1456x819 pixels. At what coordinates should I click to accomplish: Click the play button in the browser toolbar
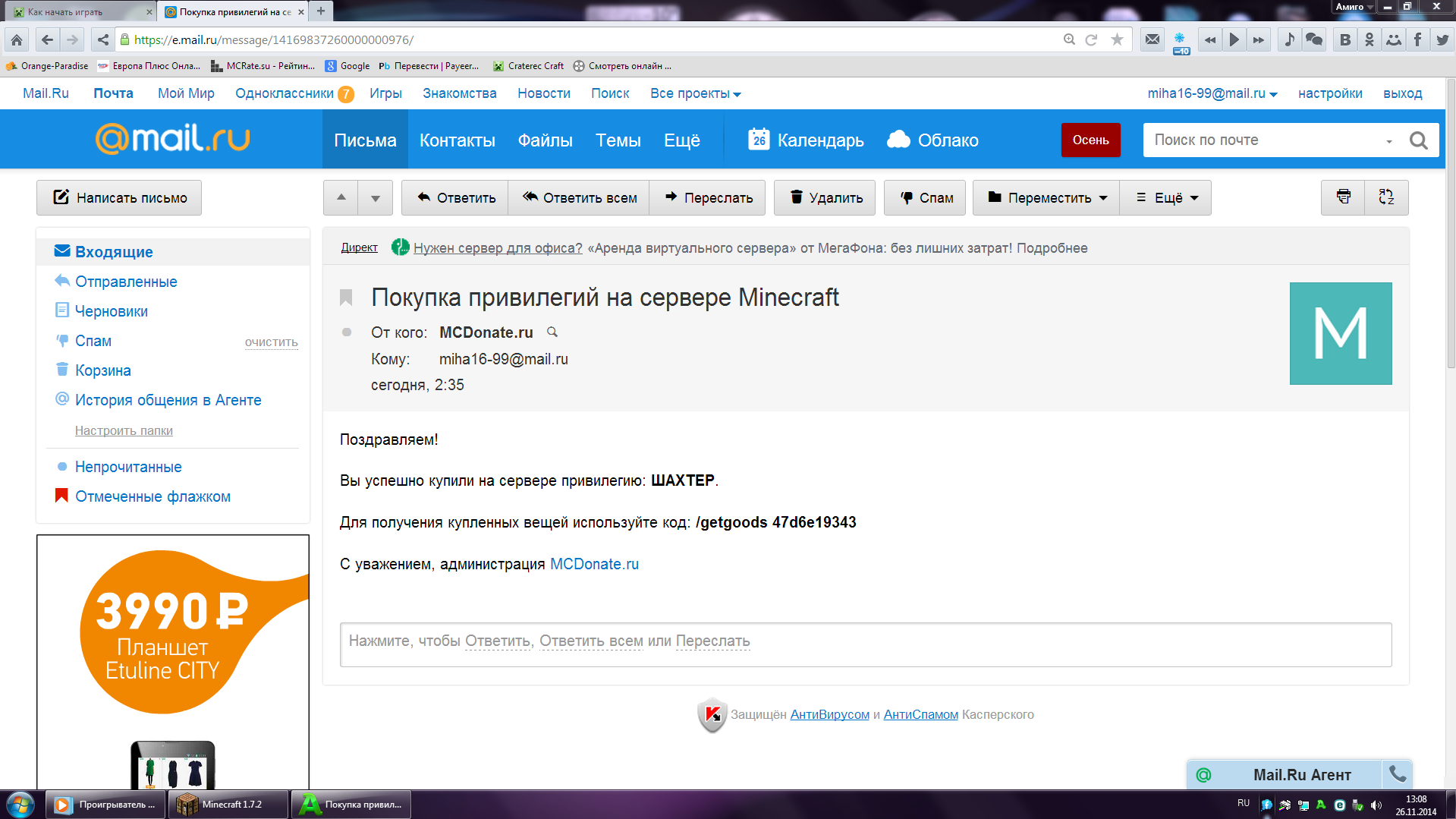point(1234,39)
